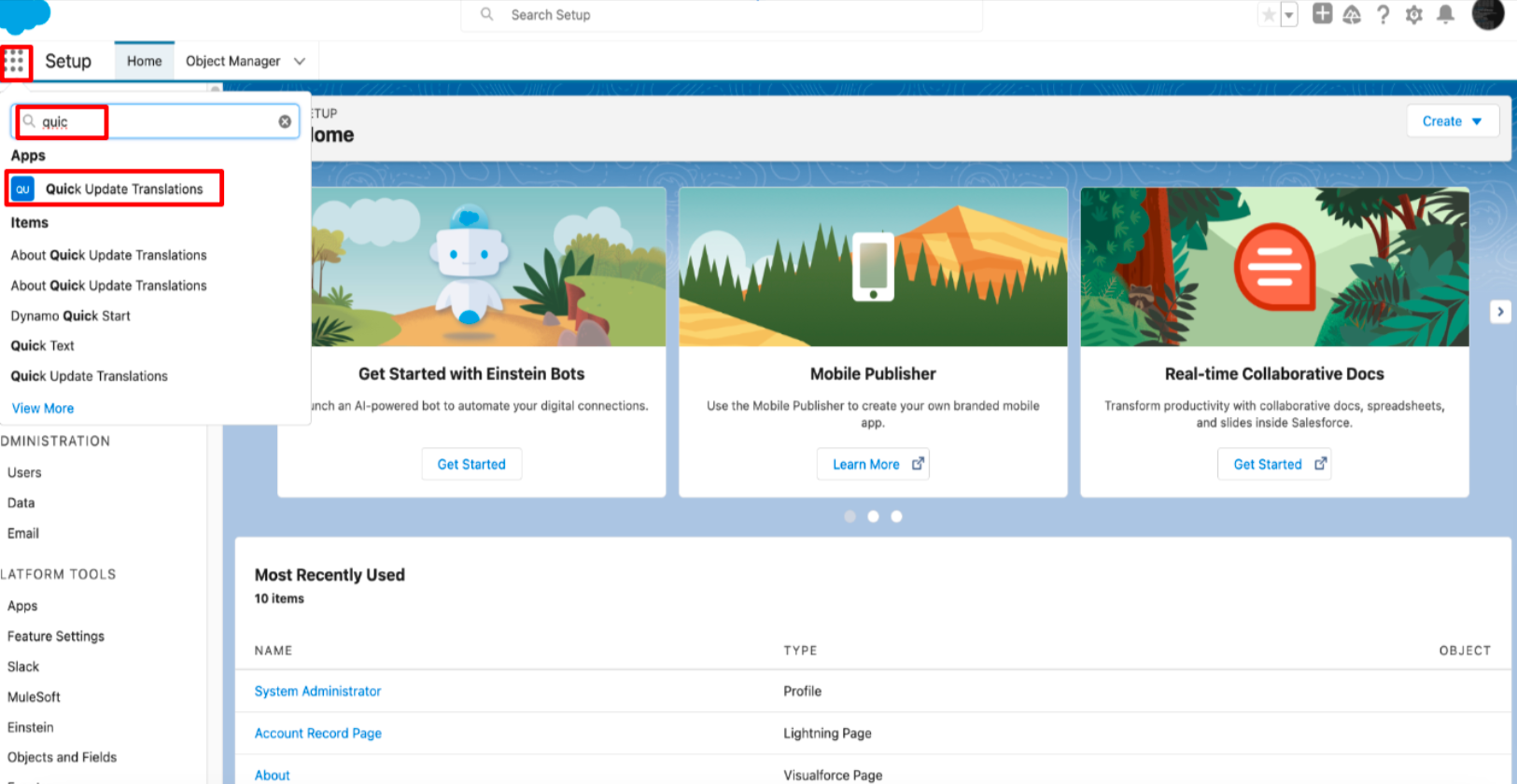
Task: Switch to the Object Manager tab
Action: [x=232, y=61]
